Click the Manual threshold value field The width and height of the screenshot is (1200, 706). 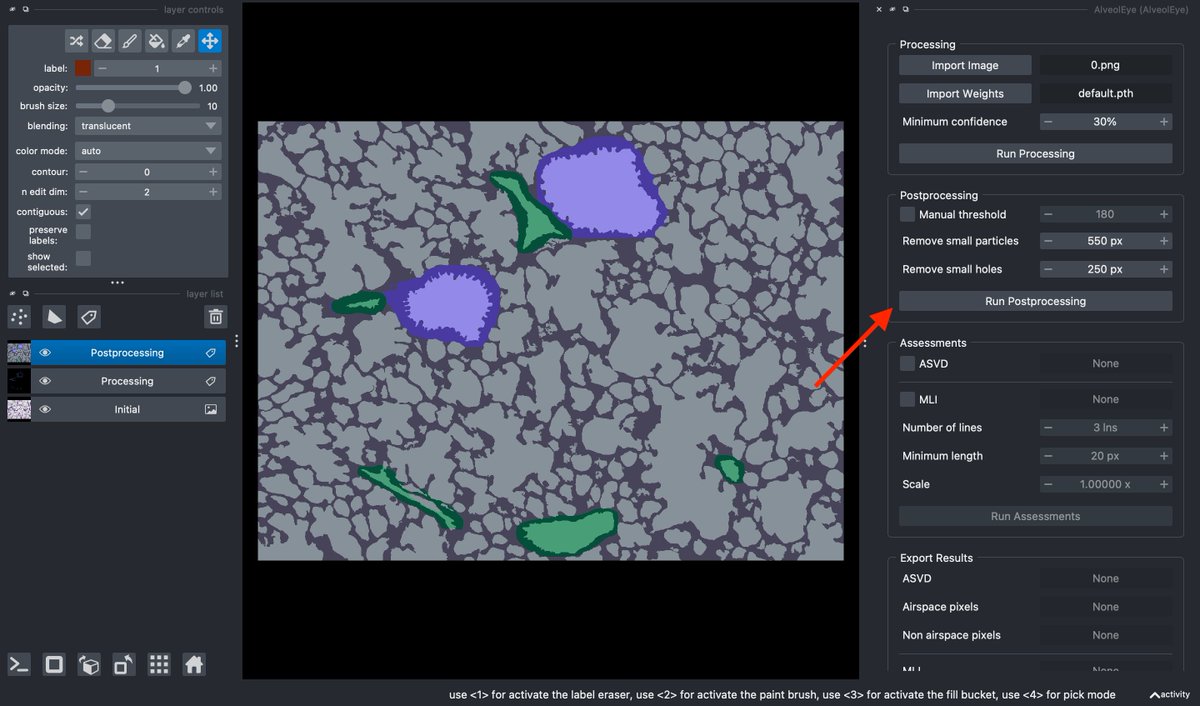click(1105, 214)
